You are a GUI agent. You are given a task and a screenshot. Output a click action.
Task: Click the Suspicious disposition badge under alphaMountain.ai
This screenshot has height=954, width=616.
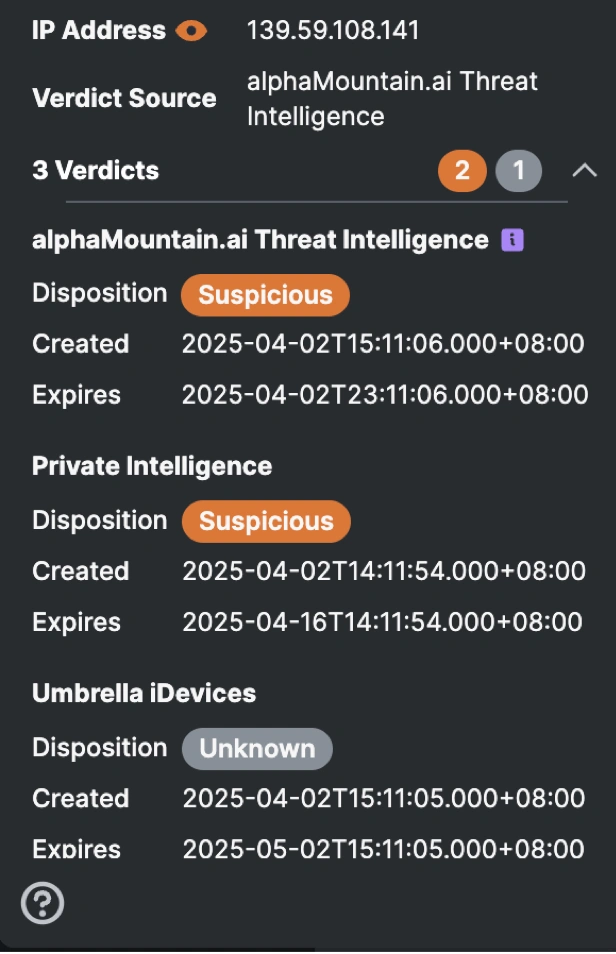264,293
